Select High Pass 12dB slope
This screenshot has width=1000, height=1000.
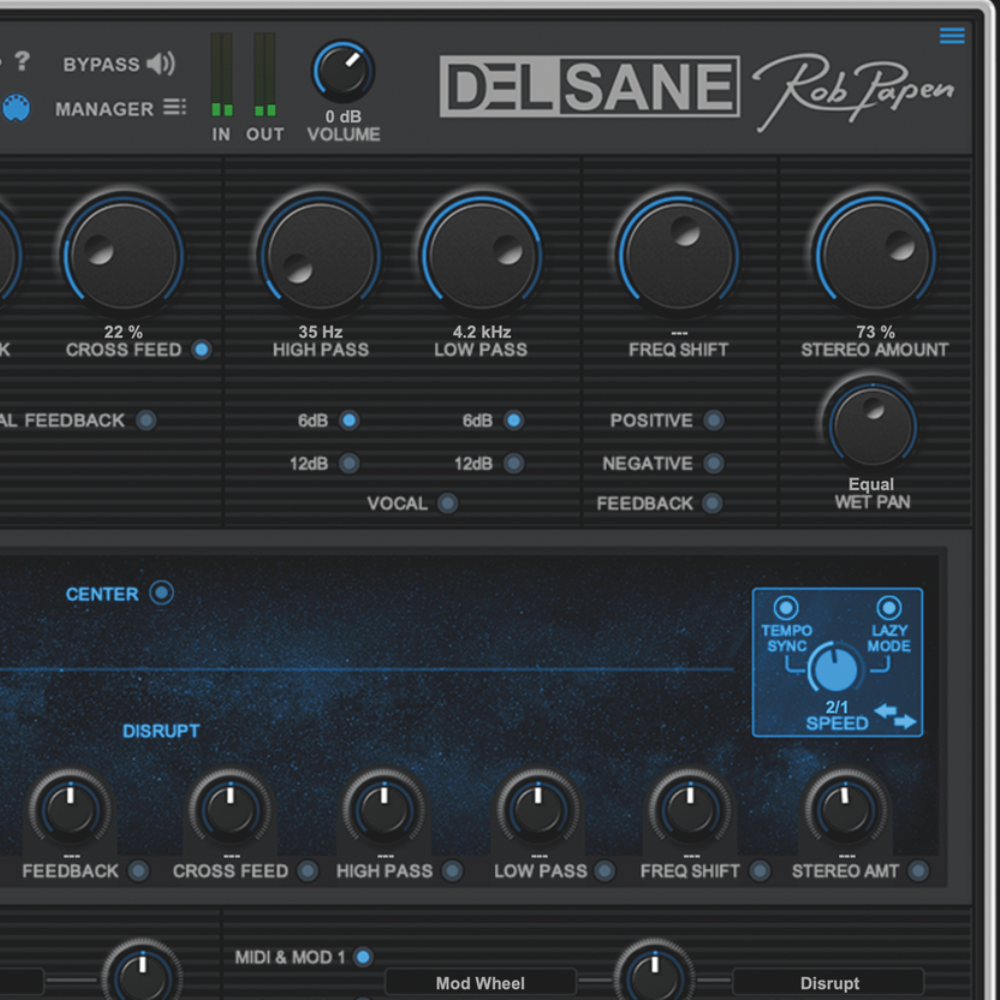pyautogui.click(x=349, y=463)
